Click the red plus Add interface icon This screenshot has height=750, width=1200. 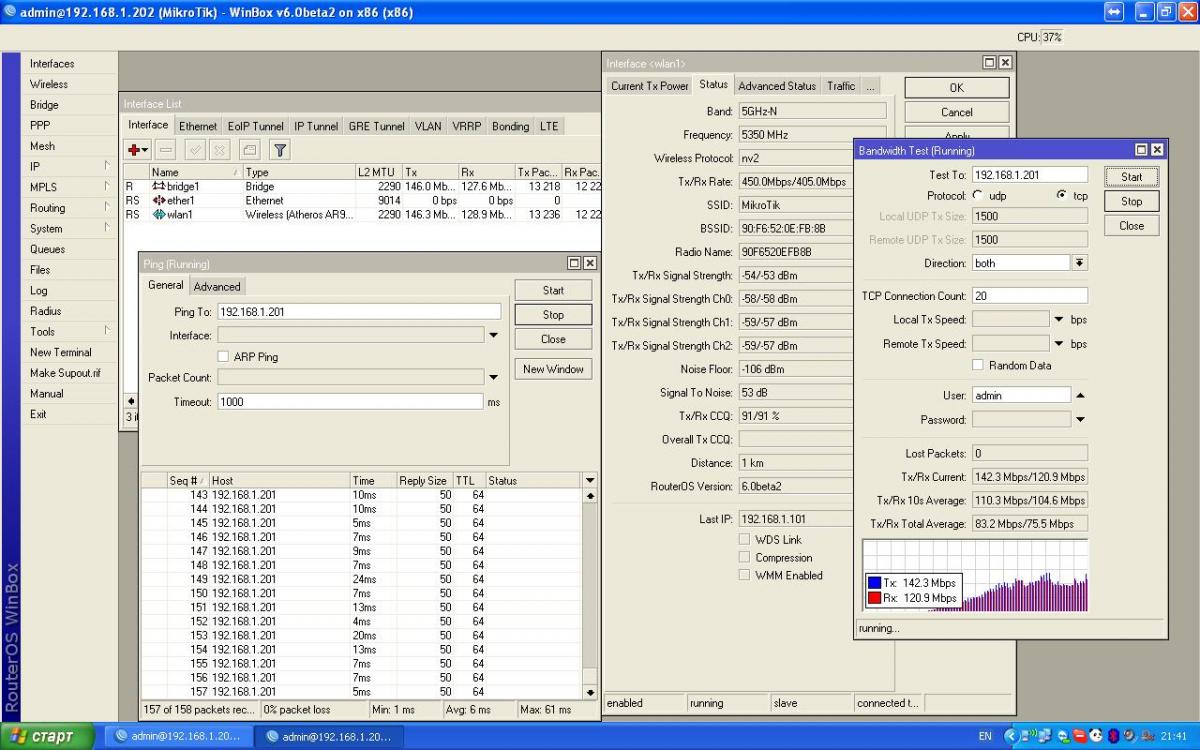(134, 150)
